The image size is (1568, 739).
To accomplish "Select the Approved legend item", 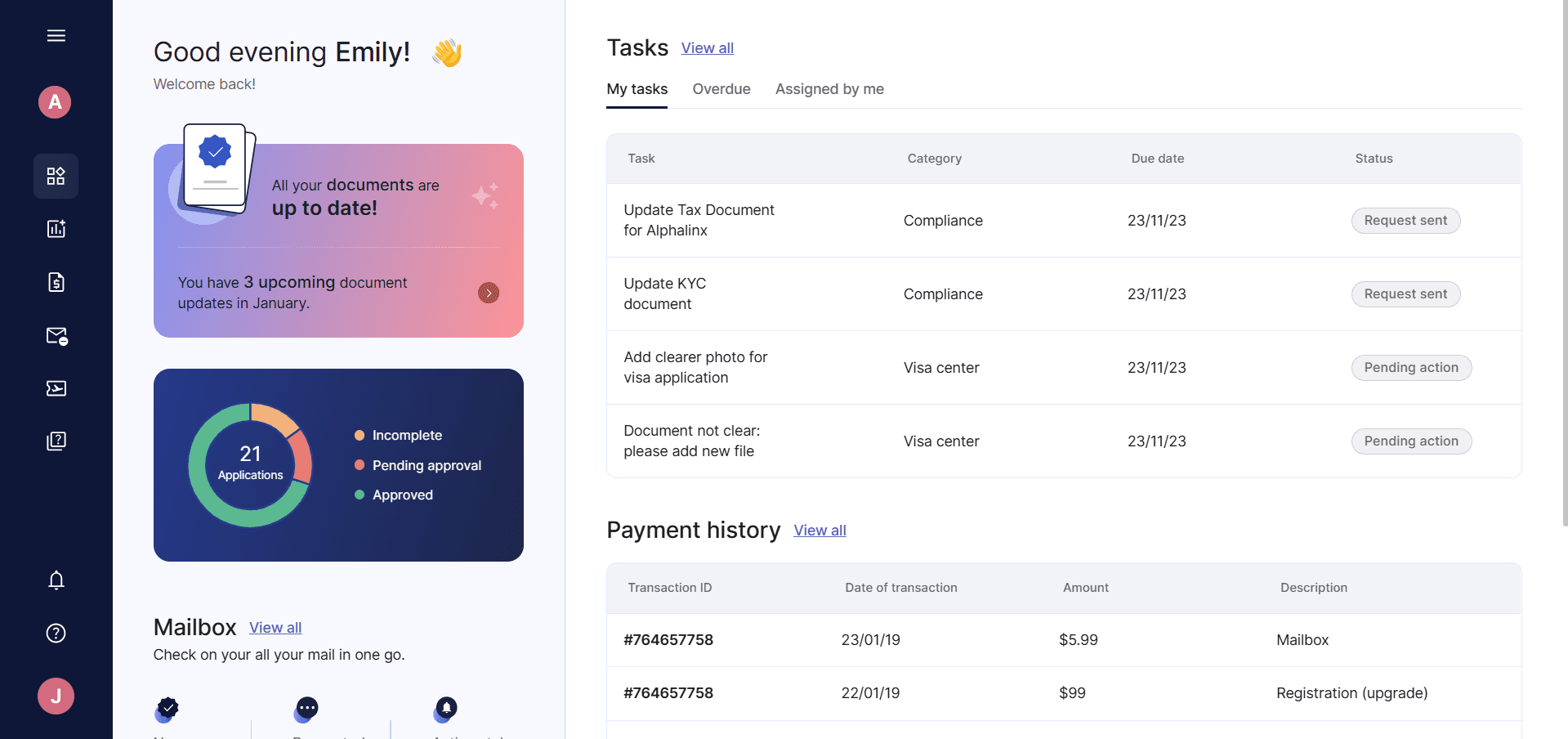I will (x=394, y=495).
